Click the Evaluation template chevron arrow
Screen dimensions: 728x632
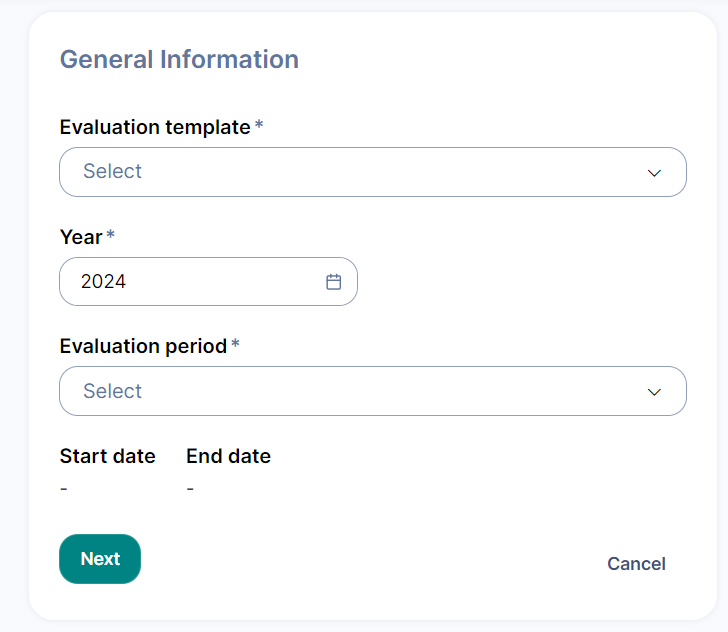click(x=654, y=173)
